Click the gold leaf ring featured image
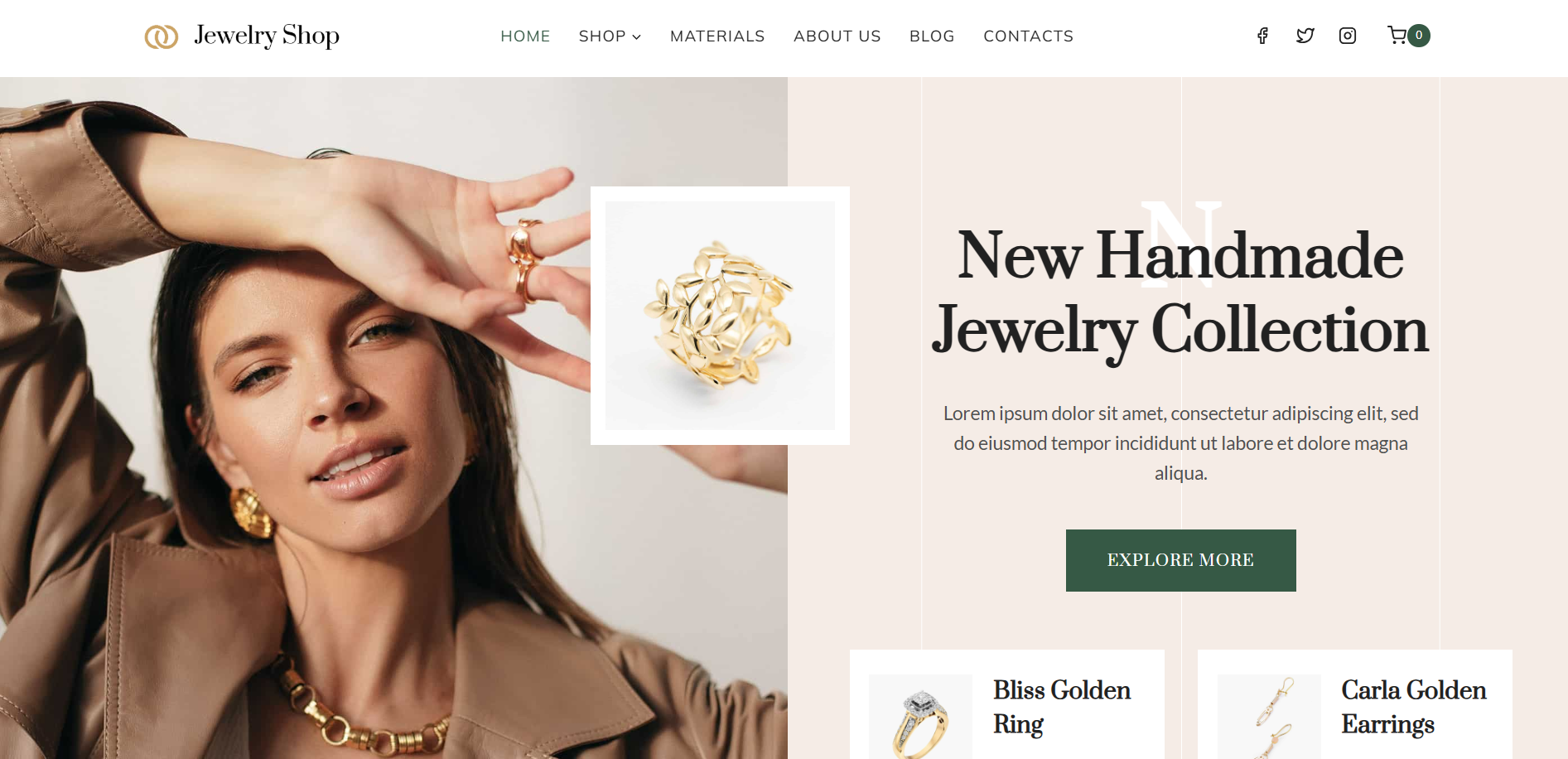The width and height of the screenshot is (1568, 759). [x=720, y=316]
